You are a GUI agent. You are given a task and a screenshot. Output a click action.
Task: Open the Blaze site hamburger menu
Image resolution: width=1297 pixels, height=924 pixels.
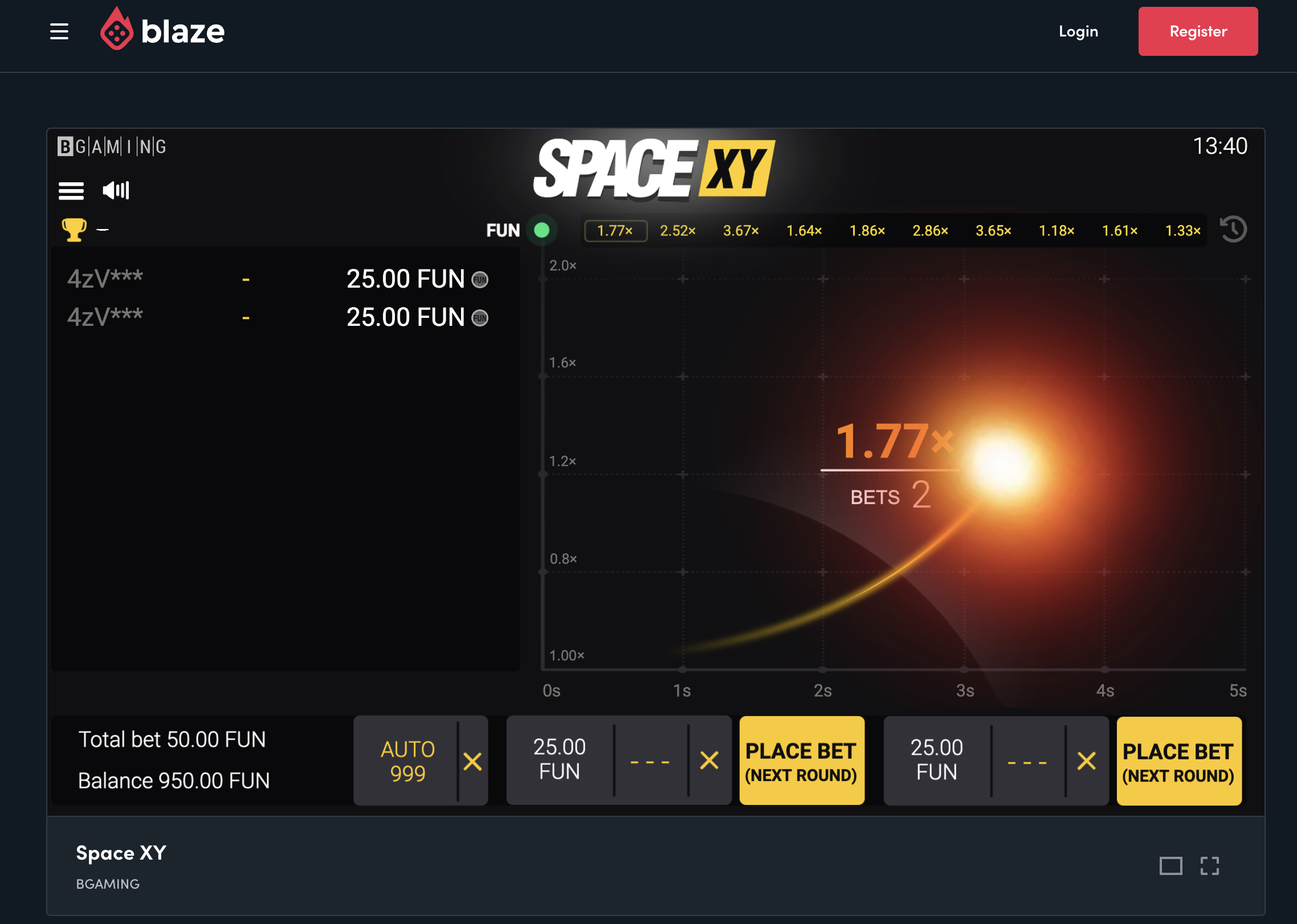59,31
